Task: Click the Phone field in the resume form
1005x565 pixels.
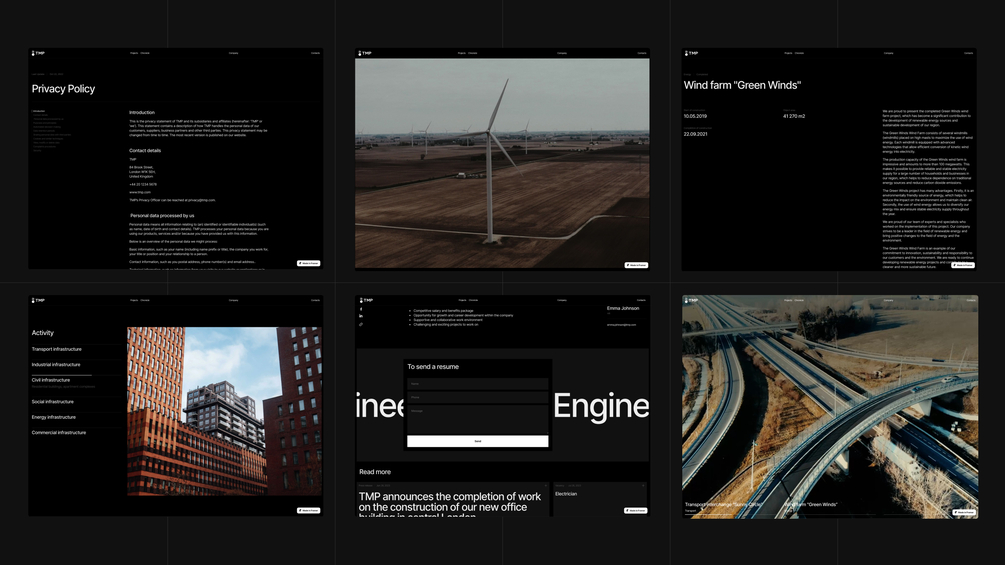Action: 478,398
